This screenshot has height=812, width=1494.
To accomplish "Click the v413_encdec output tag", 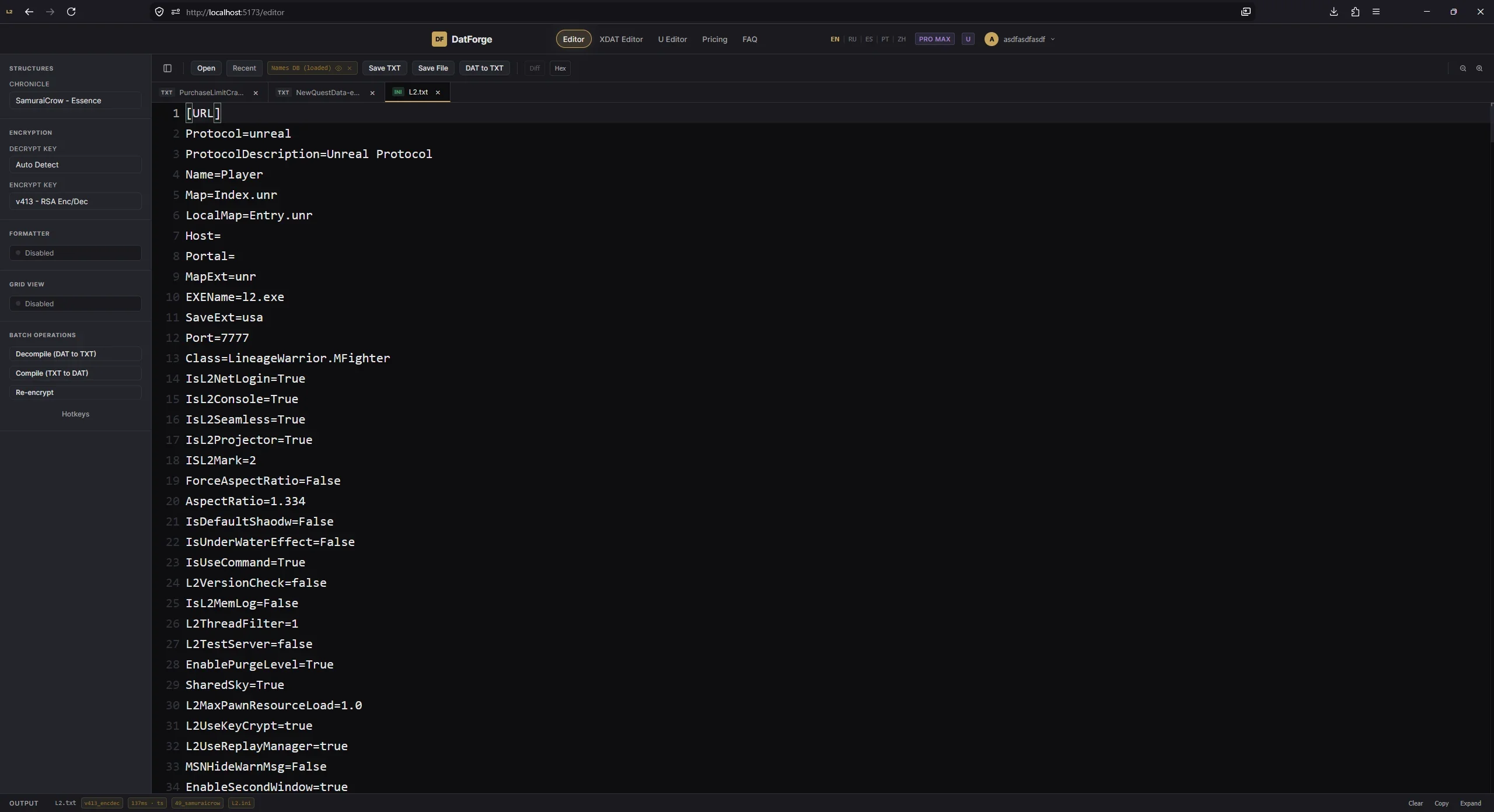I will [102, 803].
